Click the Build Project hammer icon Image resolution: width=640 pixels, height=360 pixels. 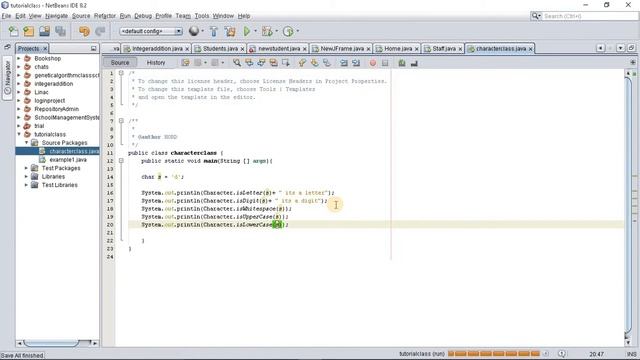(x=213, y=31)
